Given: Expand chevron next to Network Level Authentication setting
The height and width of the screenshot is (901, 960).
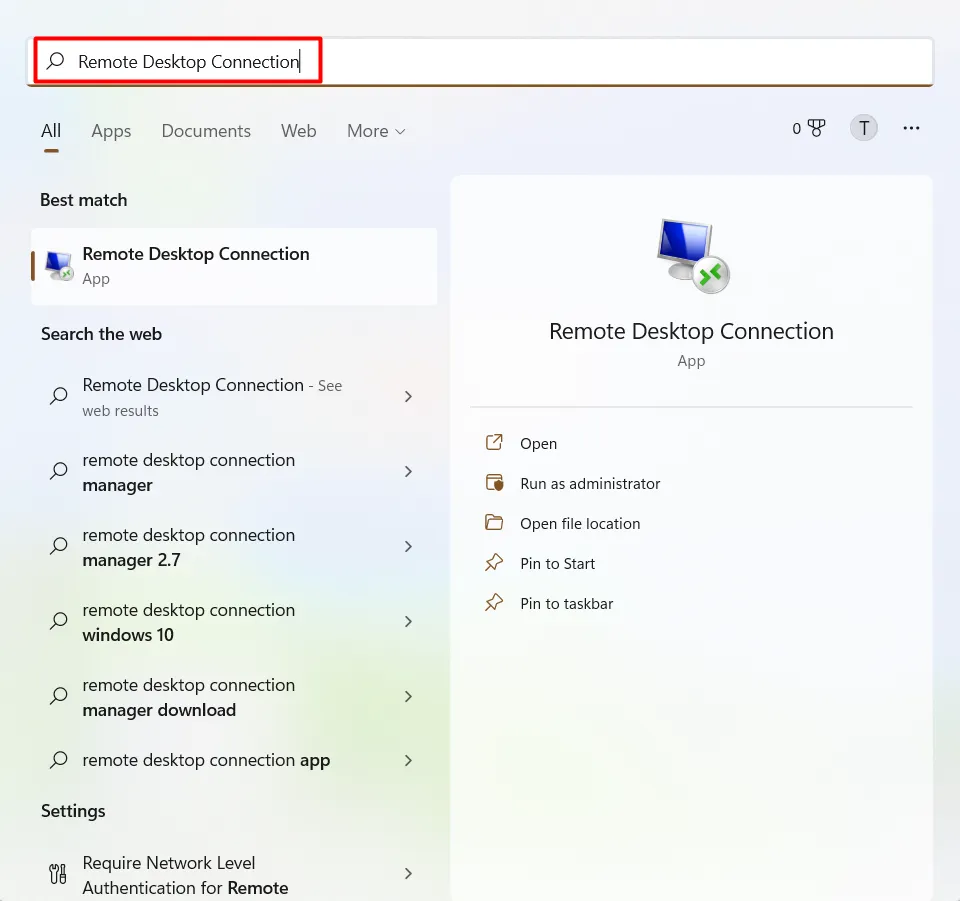Looking at the screenshot, I should click(x=408, y=873).
